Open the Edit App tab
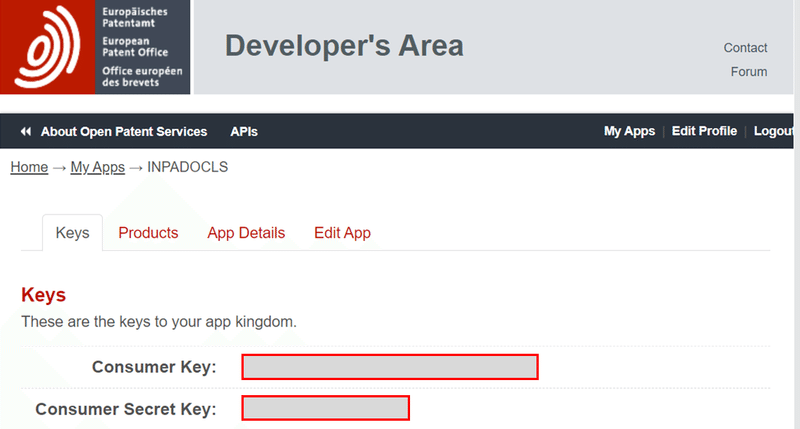The width and height of the screenshot is (800, 429). tap(342, 233)
